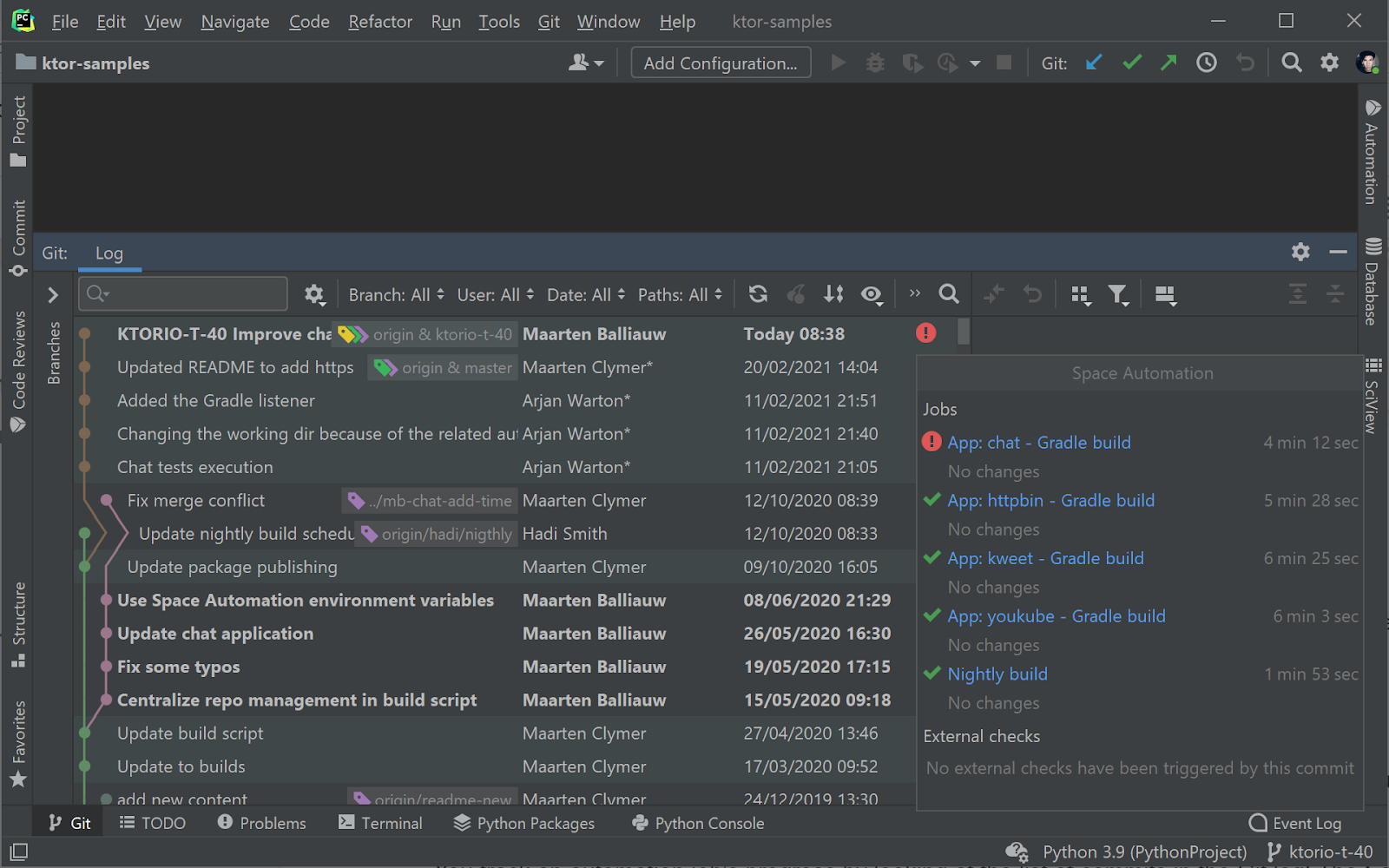Open the Branch: All filter dropdown
This screenshot has height=868, width=1389.
point(396,295)
